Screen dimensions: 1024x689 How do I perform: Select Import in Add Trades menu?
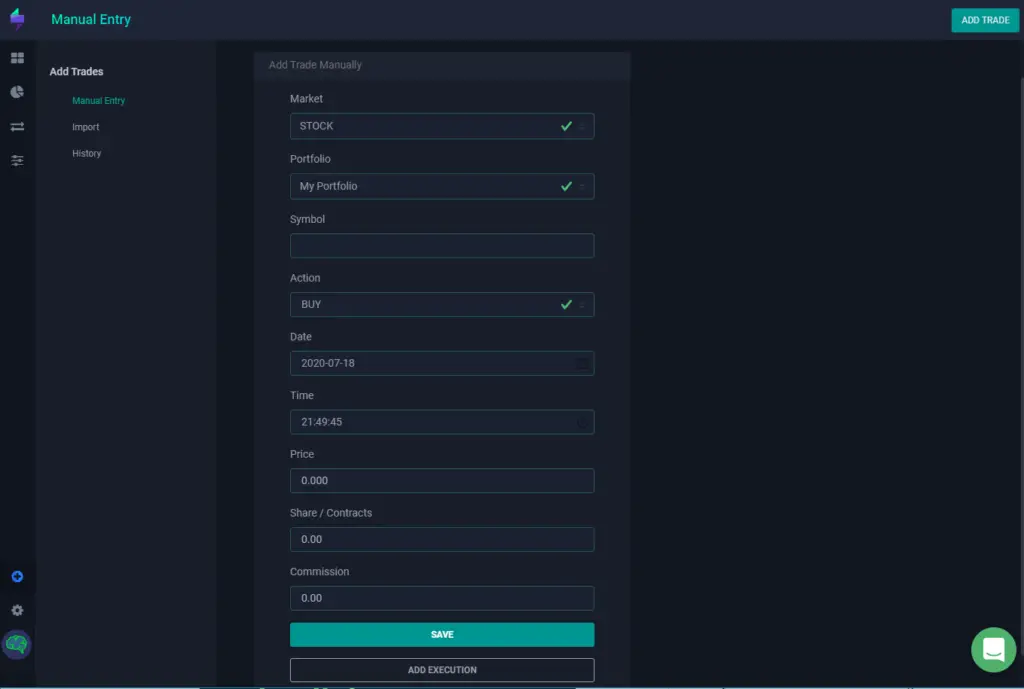point(86,127)
